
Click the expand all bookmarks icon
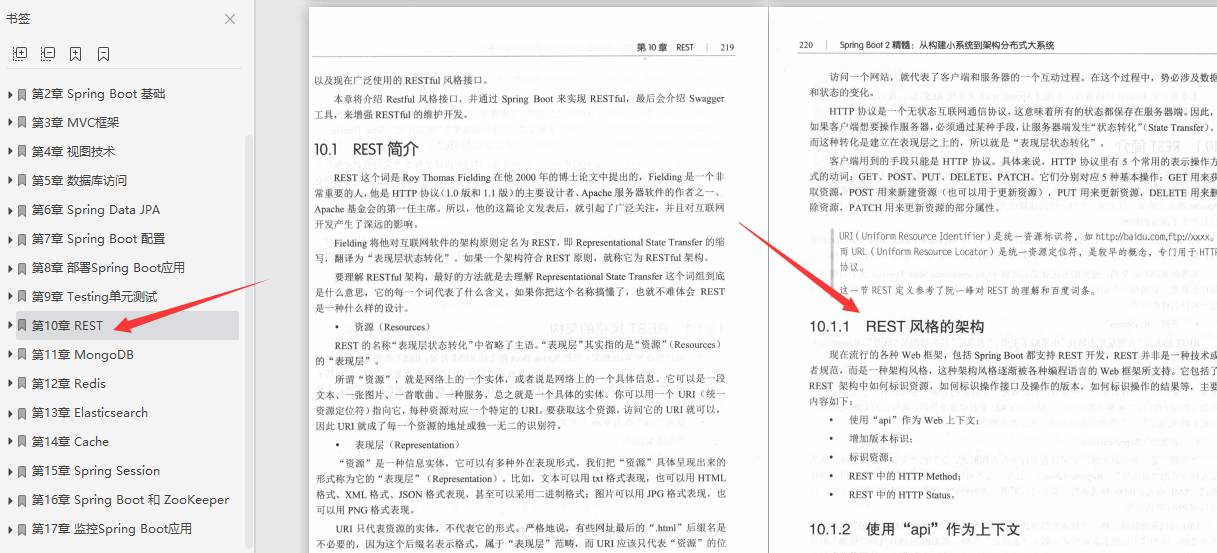(x=19, y=54)
